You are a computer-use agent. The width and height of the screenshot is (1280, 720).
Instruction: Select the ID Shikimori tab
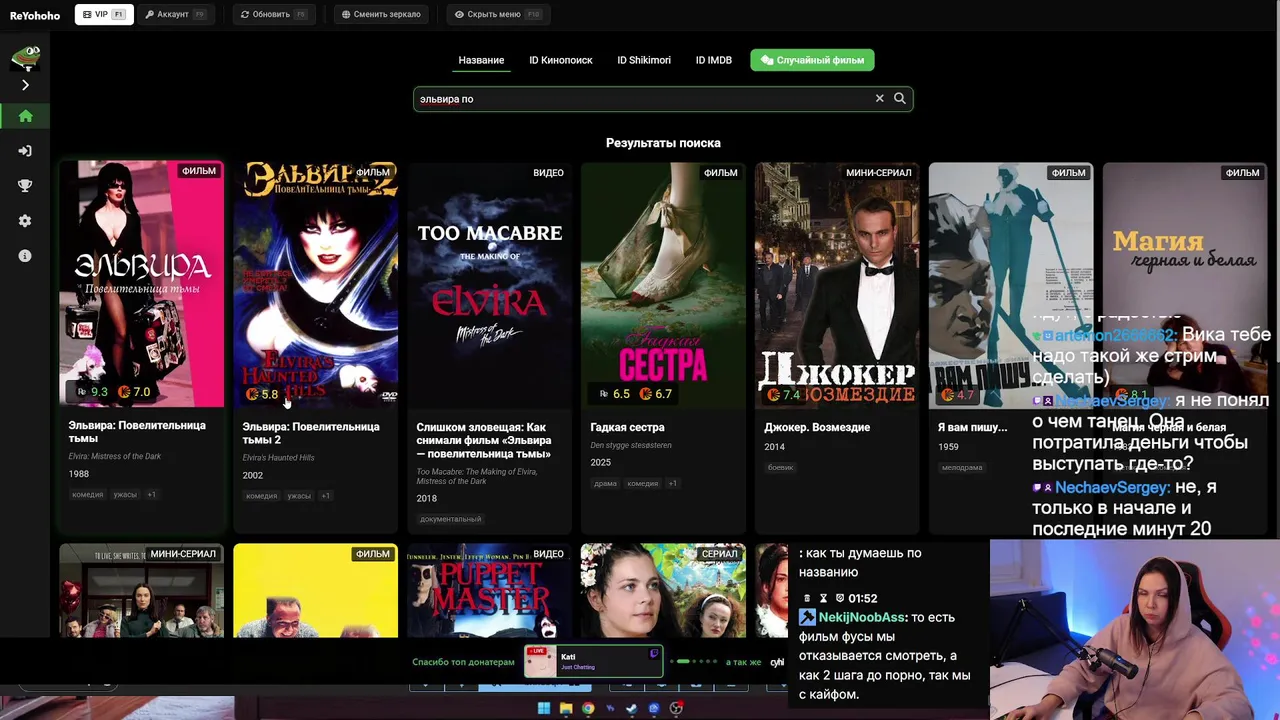coord(644,60)
